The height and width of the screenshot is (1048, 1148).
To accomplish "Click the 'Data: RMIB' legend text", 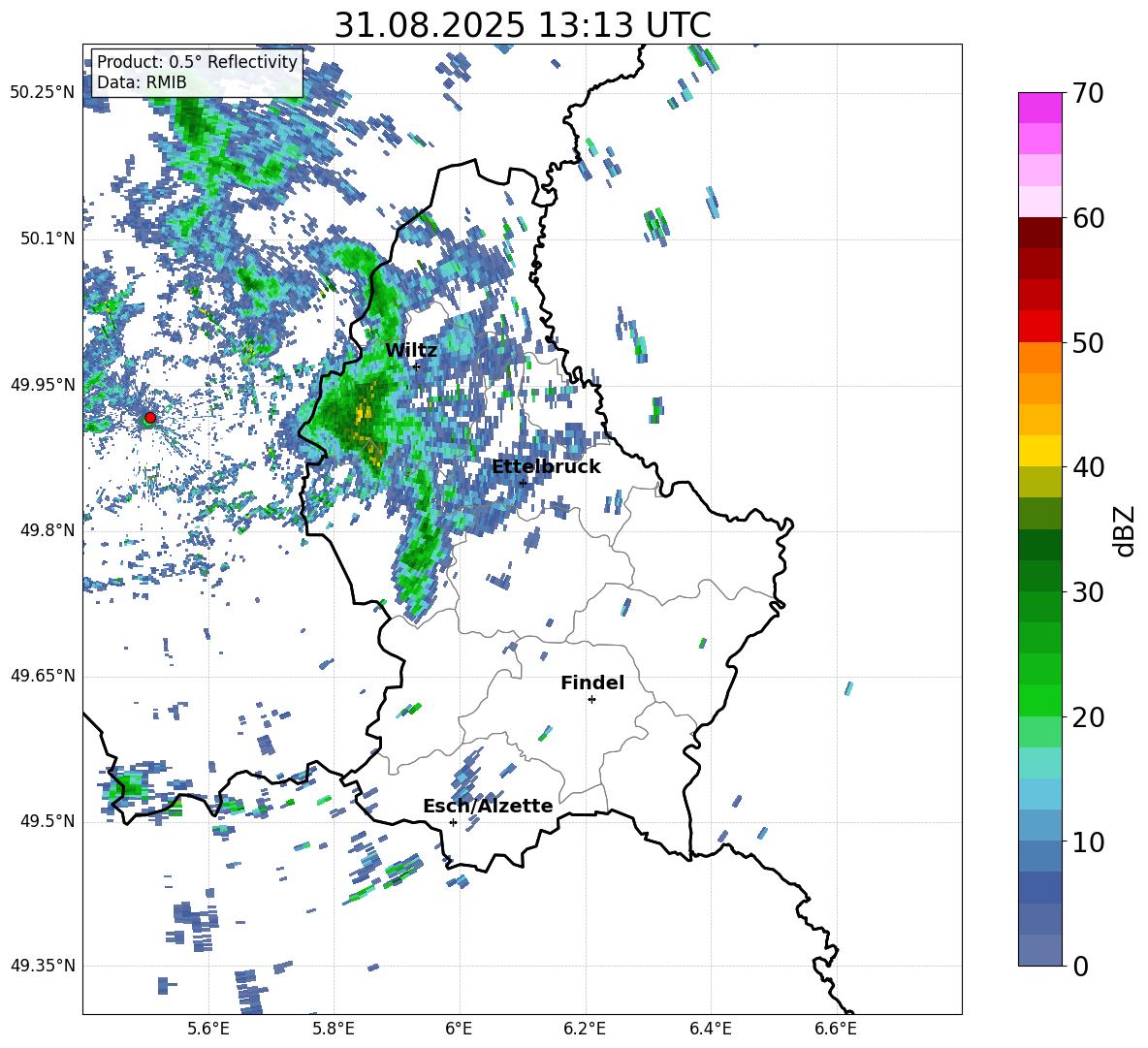I will [142, 82].
